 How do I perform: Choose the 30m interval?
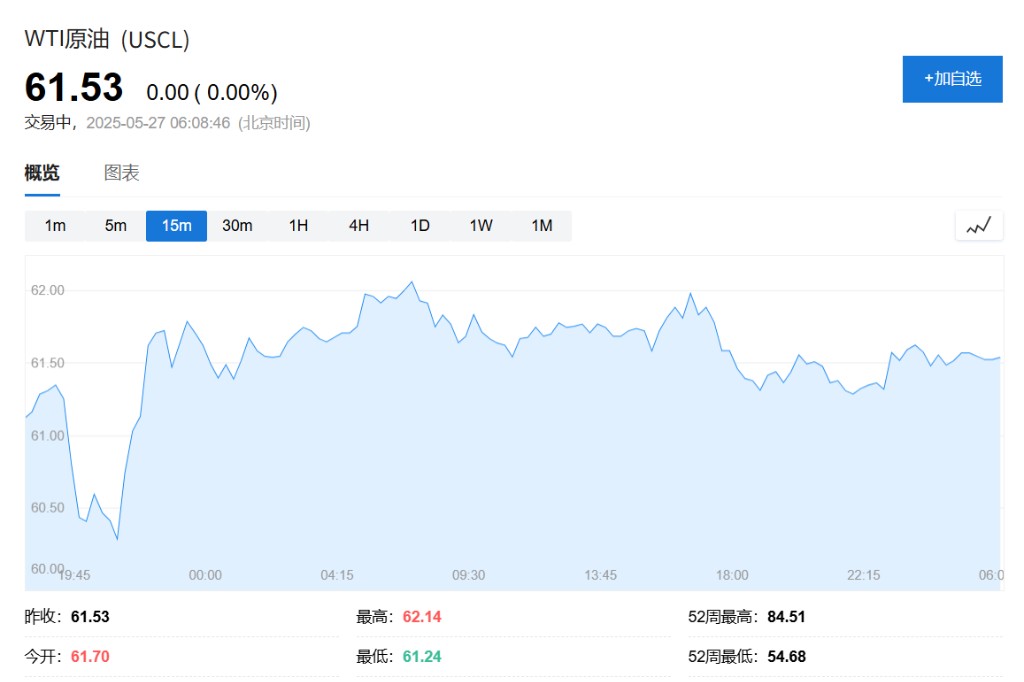(237, 226)
